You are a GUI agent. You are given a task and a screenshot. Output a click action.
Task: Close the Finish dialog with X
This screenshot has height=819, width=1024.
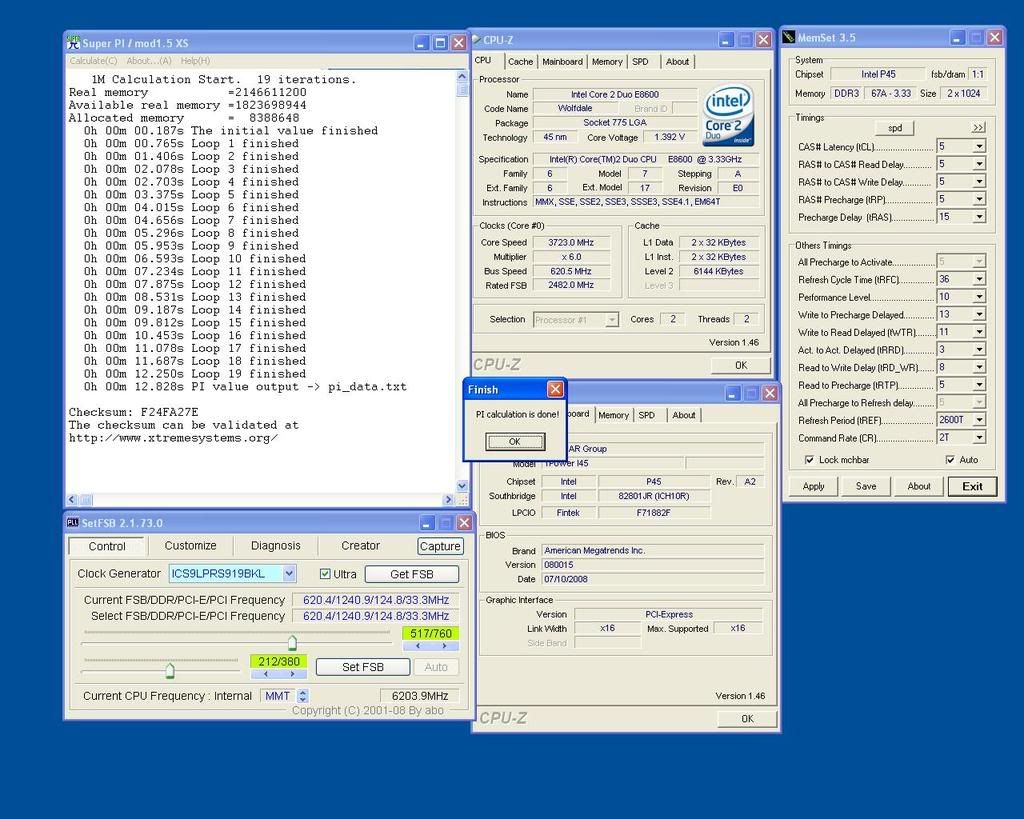(x=555, y=389)
